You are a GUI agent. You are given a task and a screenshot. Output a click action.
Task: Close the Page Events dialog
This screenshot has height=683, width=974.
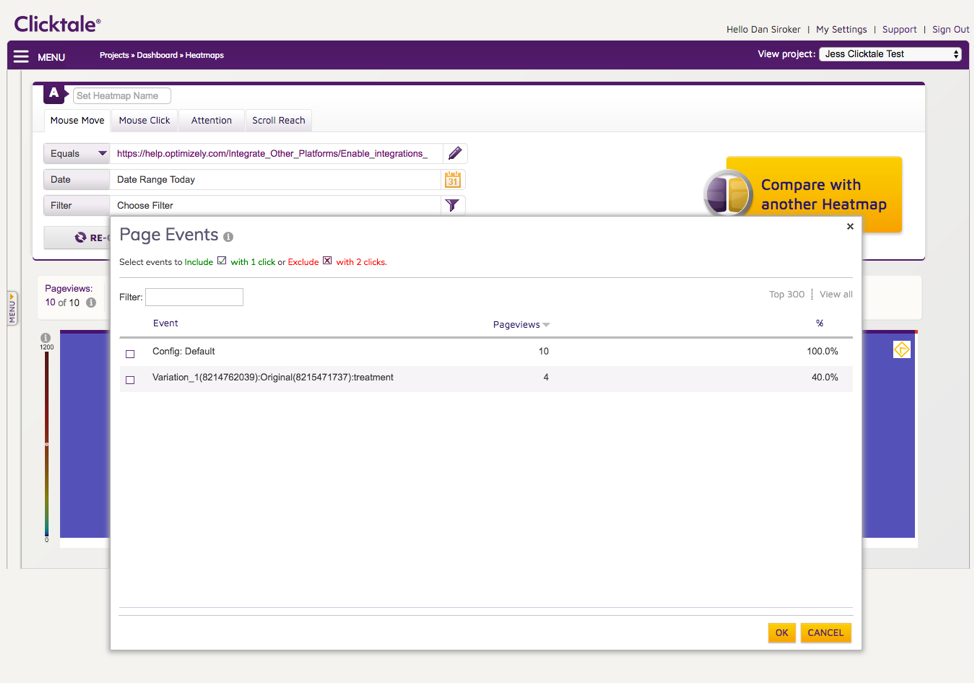pyautogui.click(x=850, y=227)
